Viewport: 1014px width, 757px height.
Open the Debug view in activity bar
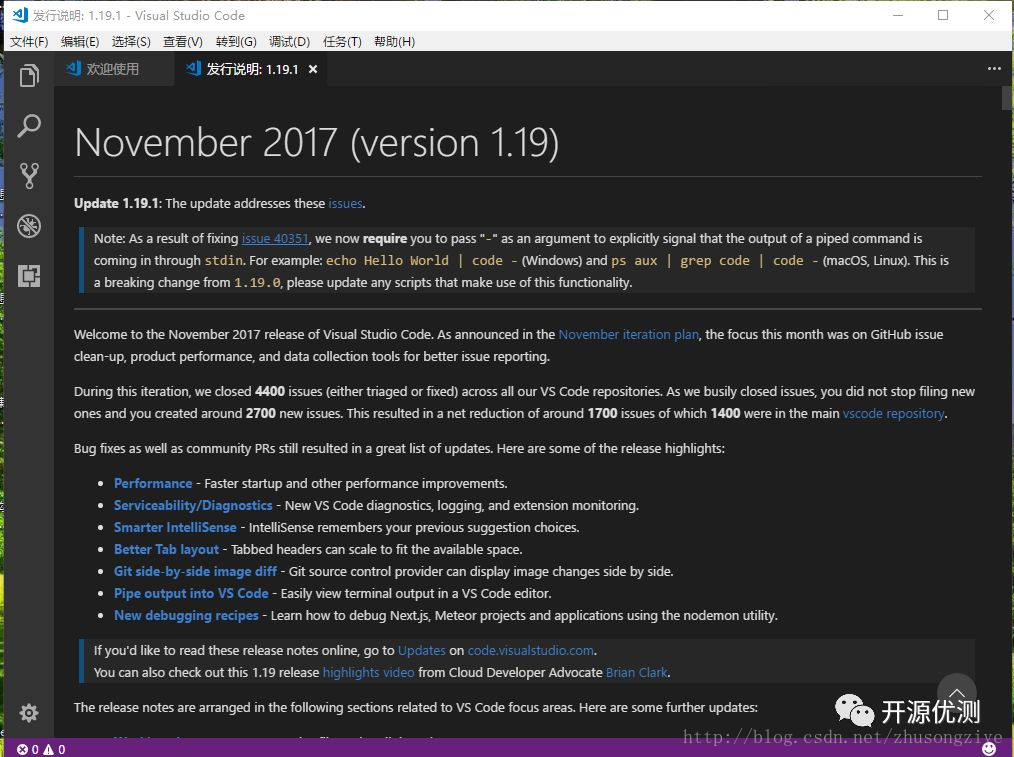pos(29,226)
